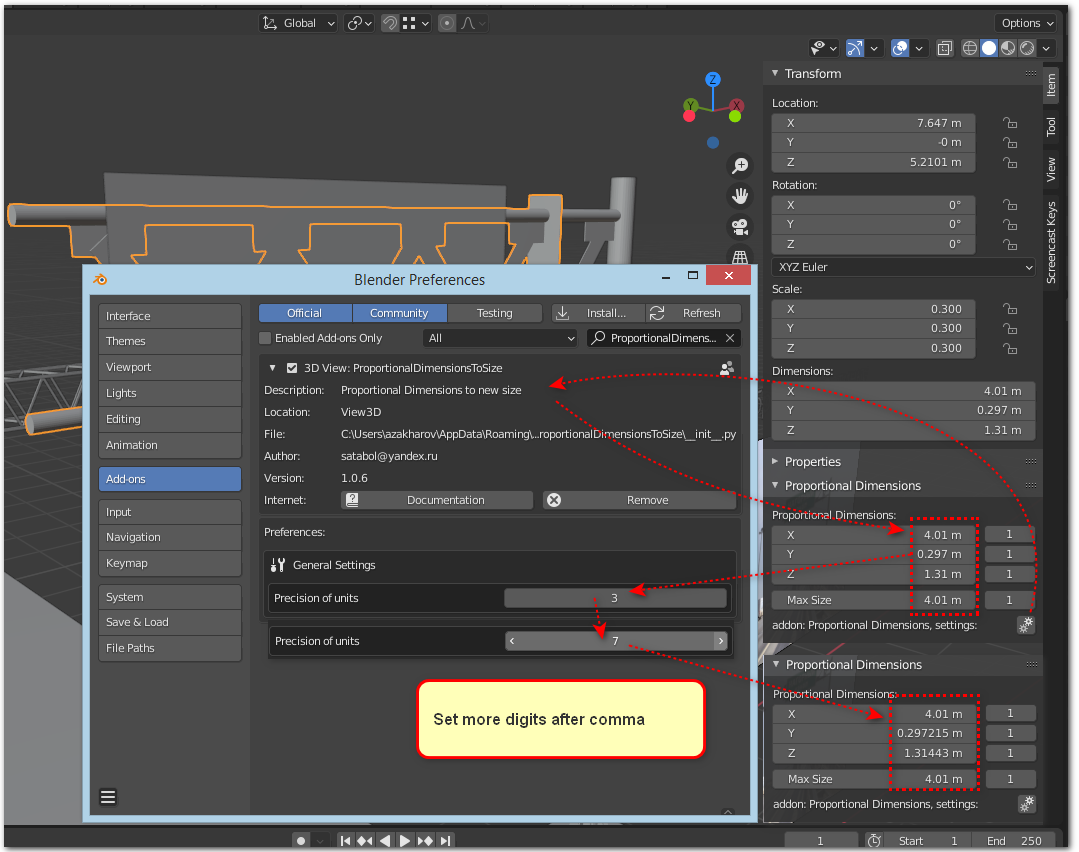Click the community addon person icon
The height and width of the screenshot is (852, 1079).
tap(727, 368)
